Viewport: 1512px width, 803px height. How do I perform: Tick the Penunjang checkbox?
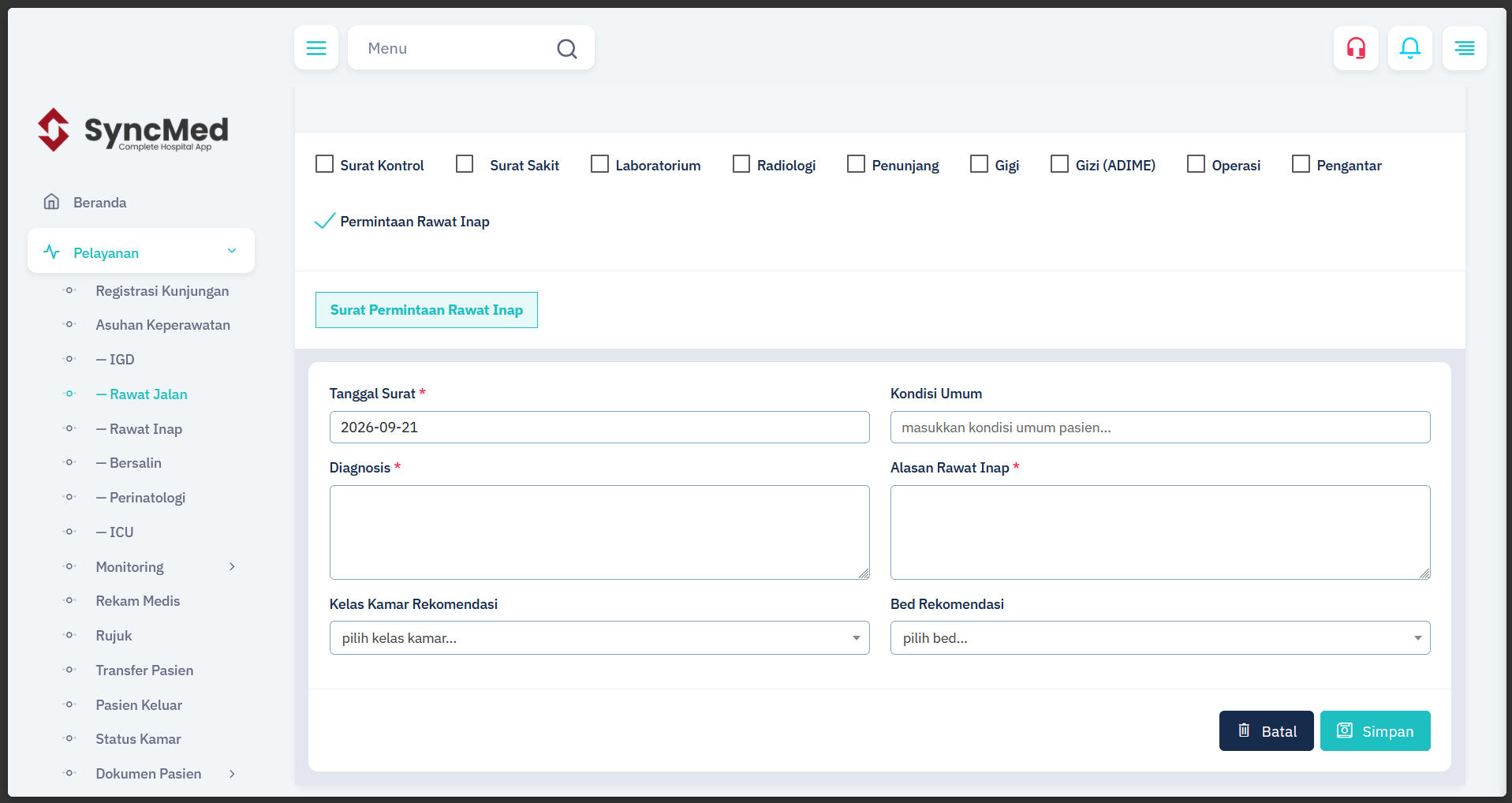[856, 164]
